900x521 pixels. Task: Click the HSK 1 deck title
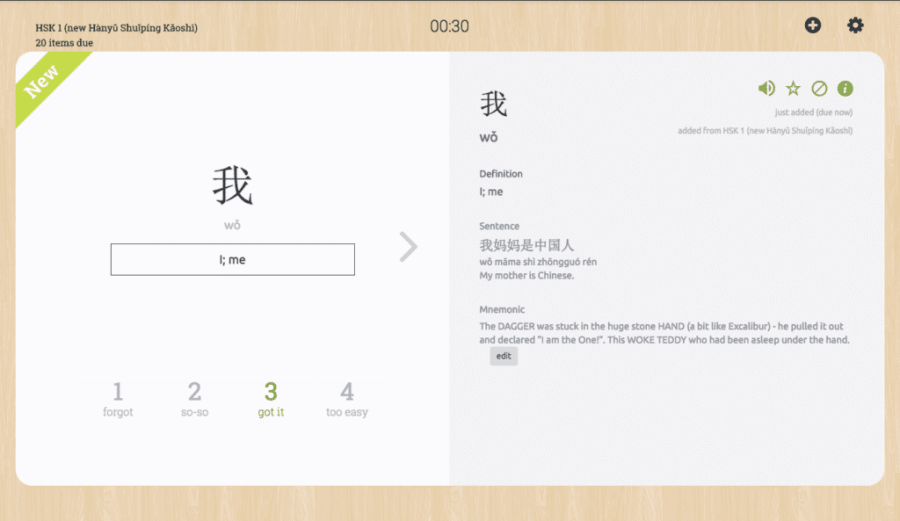coord(116,28)
